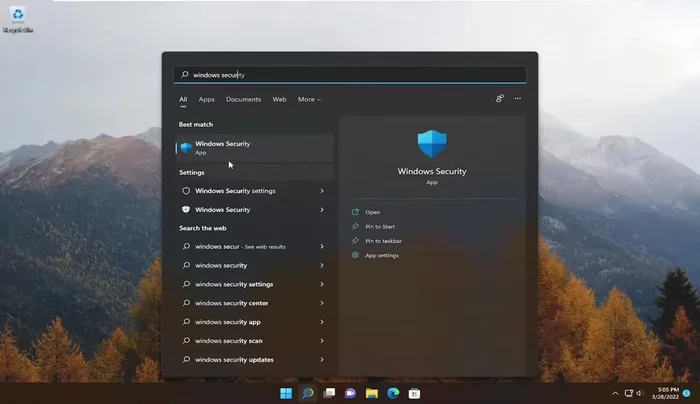Click the search icon beside 'windows security scan'
700x404 pixels.
coord(186,341)
